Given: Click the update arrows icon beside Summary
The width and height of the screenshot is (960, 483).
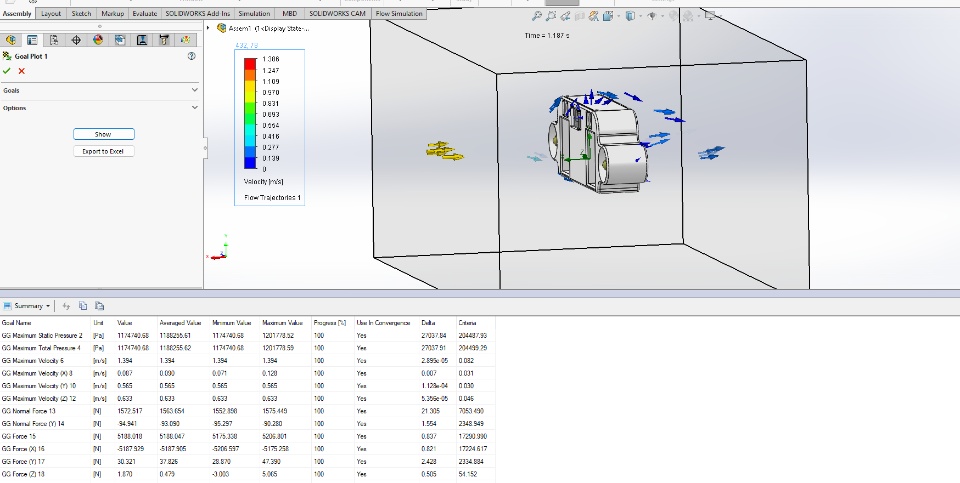Looking at the screenshot, I should pyautogui.click(x=66, y=306).
